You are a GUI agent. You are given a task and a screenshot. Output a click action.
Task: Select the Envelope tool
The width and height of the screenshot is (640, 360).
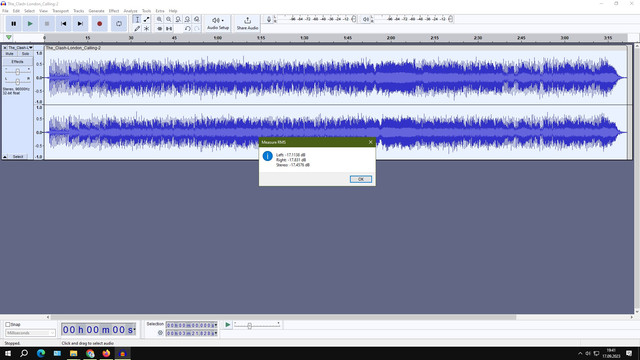(x=146, y=19)
